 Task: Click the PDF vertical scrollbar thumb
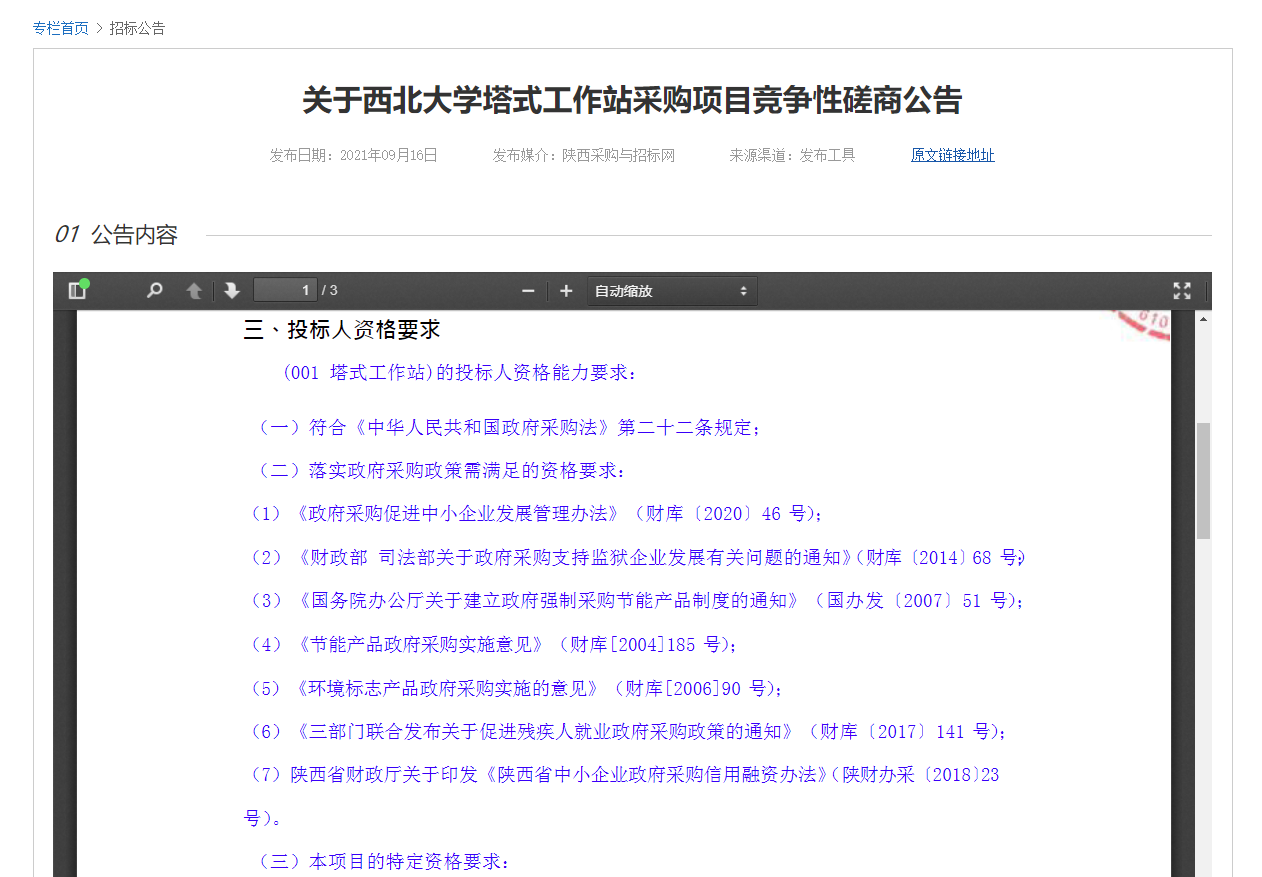(1203, 480)
